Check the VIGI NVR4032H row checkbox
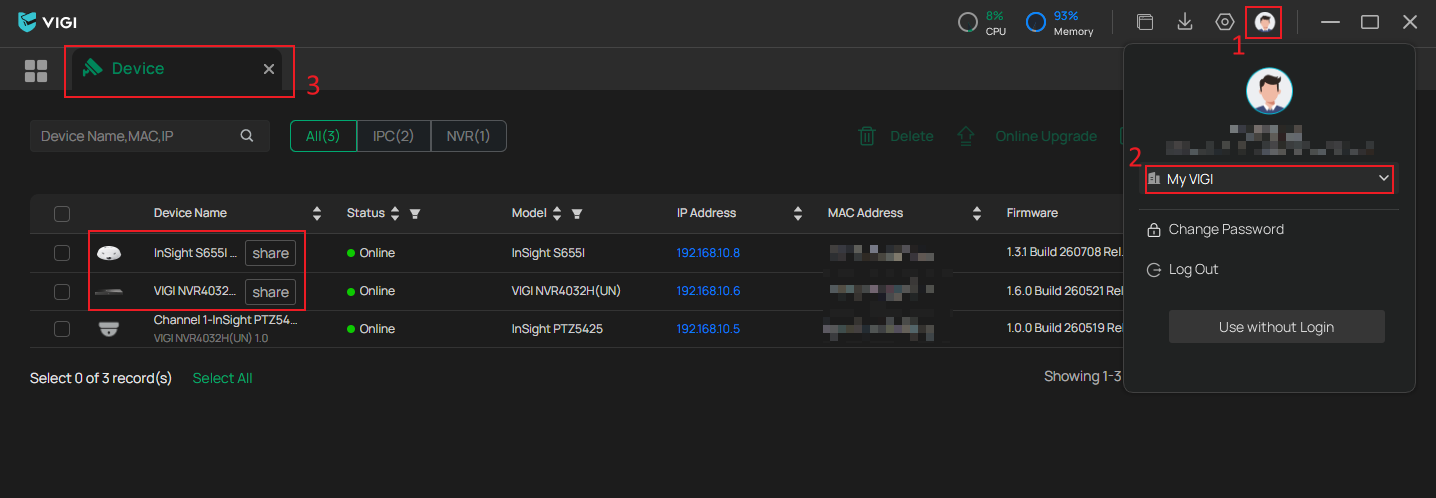Image resolution: width=1436 pixels, height=498 pixels. [62, 291]
